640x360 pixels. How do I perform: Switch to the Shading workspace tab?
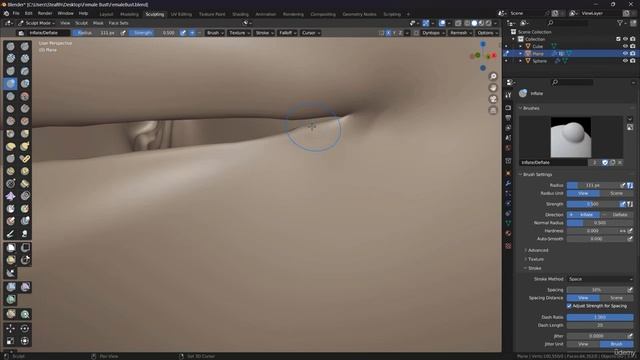click(240, 14)
